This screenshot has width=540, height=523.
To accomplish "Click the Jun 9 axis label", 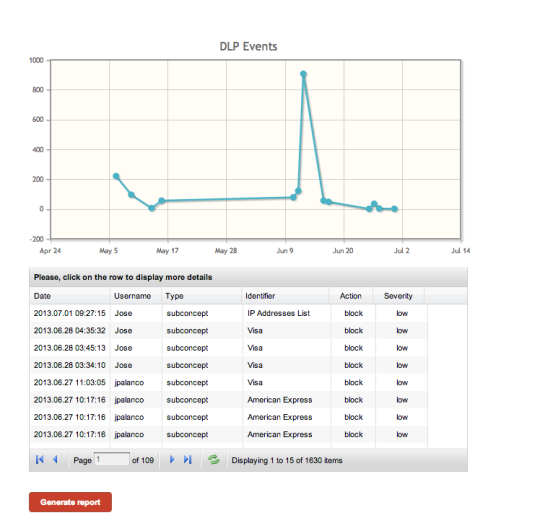I will (x=284, y=251).
